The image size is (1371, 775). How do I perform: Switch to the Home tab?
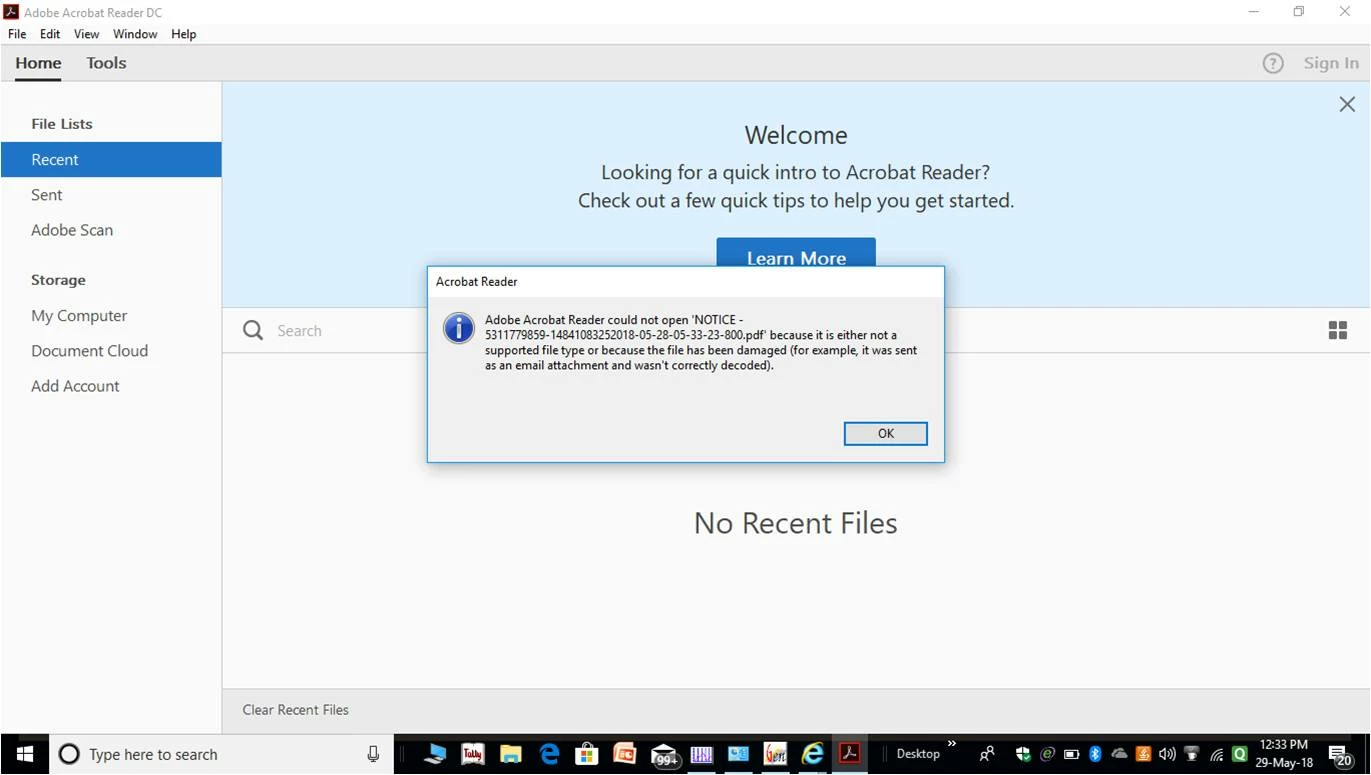(38, 63)
